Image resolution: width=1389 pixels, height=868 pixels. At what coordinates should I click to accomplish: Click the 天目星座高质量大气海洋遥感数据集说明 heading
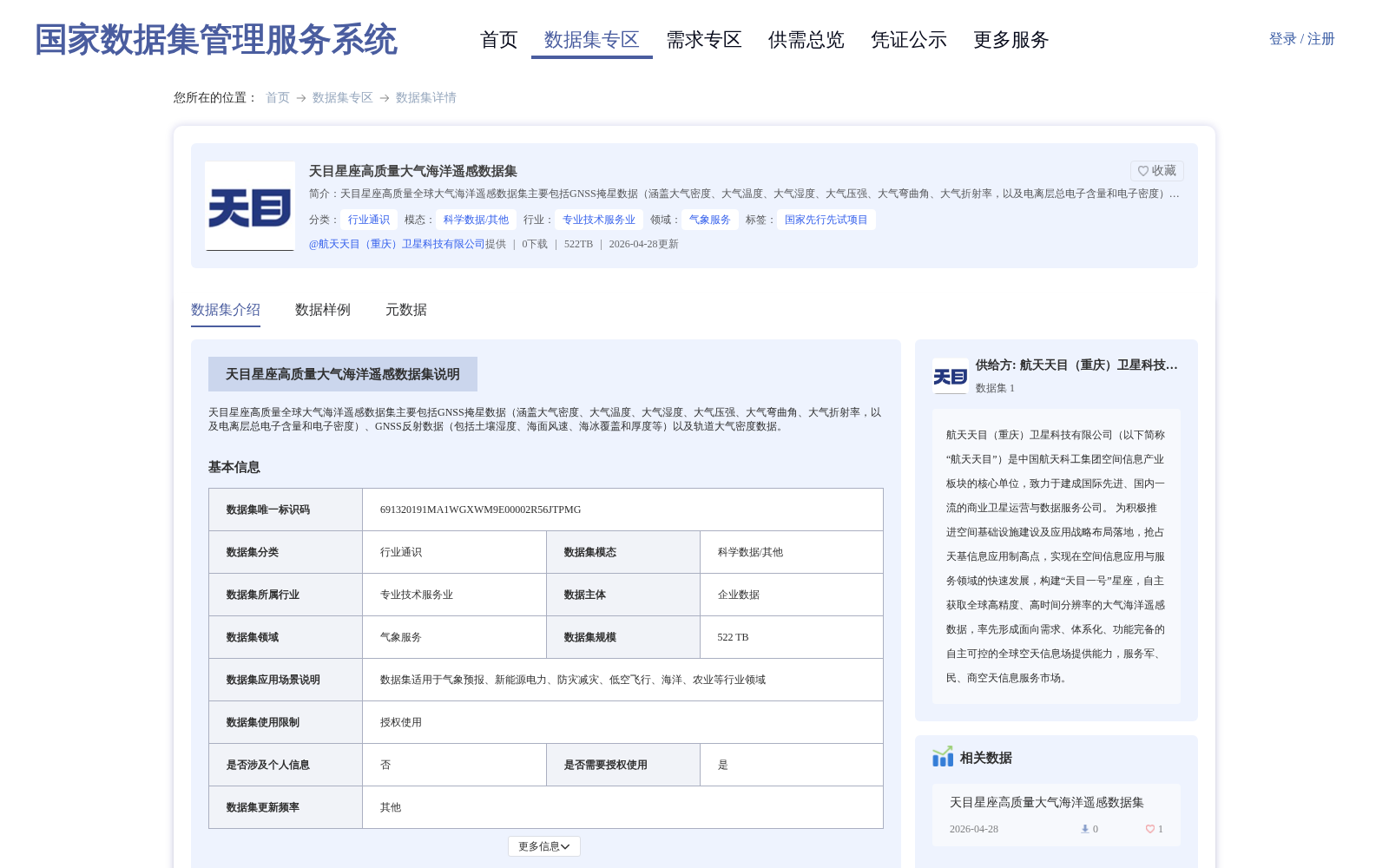tap(343, 374)
